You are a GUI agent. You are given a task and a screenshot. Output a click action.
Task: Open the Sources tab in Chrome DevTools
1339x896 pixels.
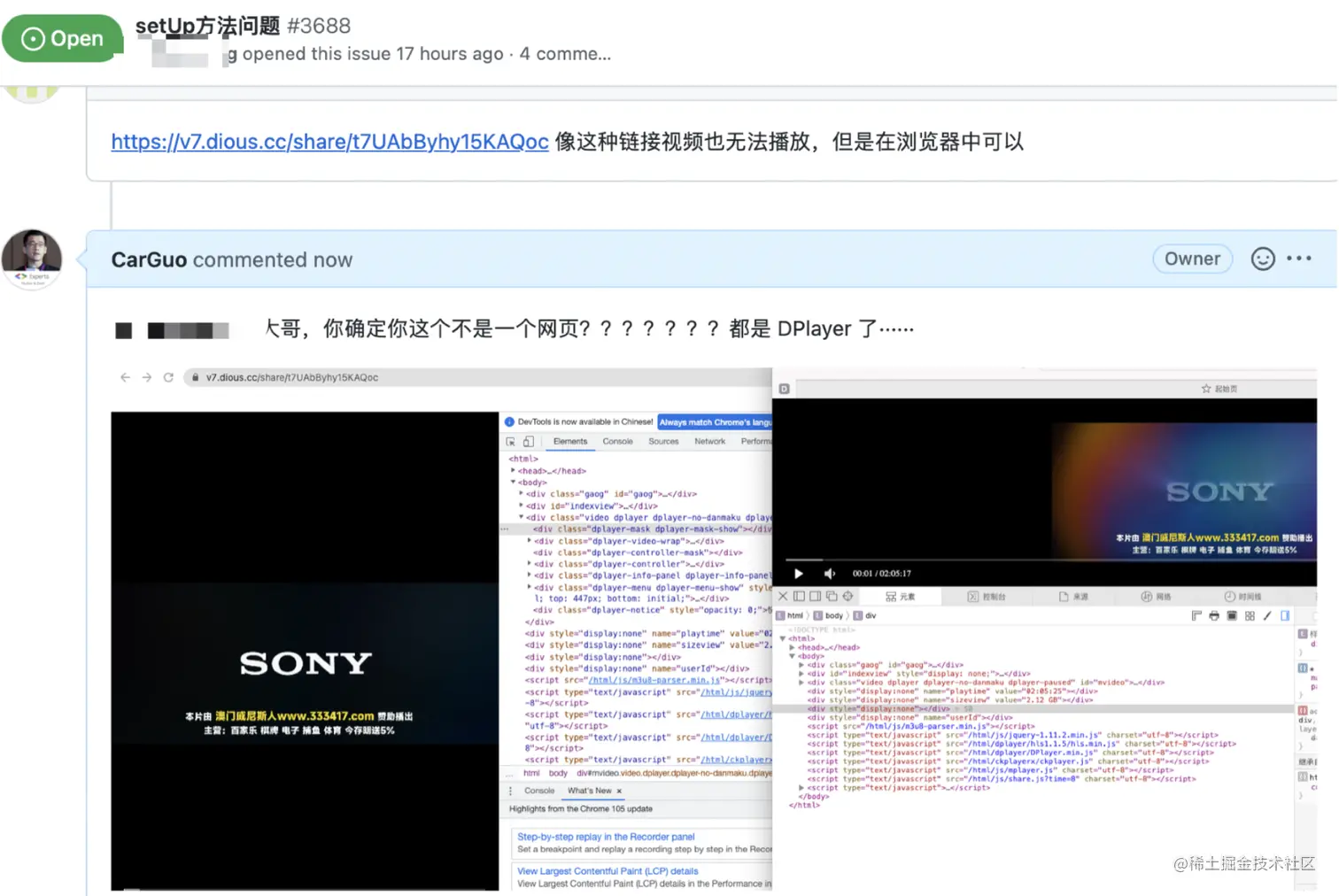click(663, 441)
